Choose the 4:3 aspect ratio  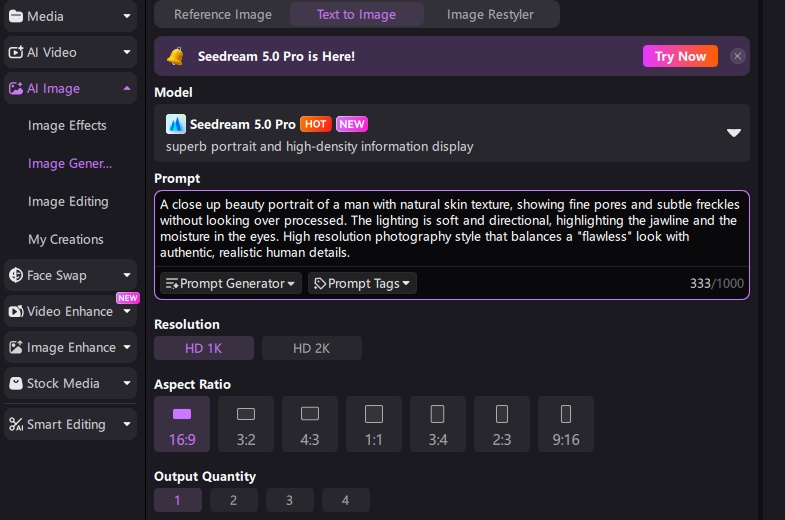tap(310, 424)
